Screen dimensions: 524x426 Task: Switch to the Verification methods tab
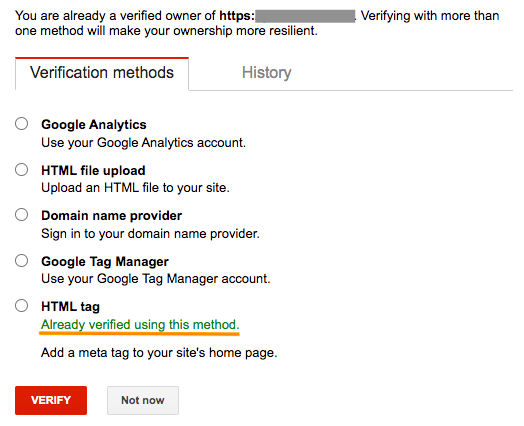click(102, 74)
